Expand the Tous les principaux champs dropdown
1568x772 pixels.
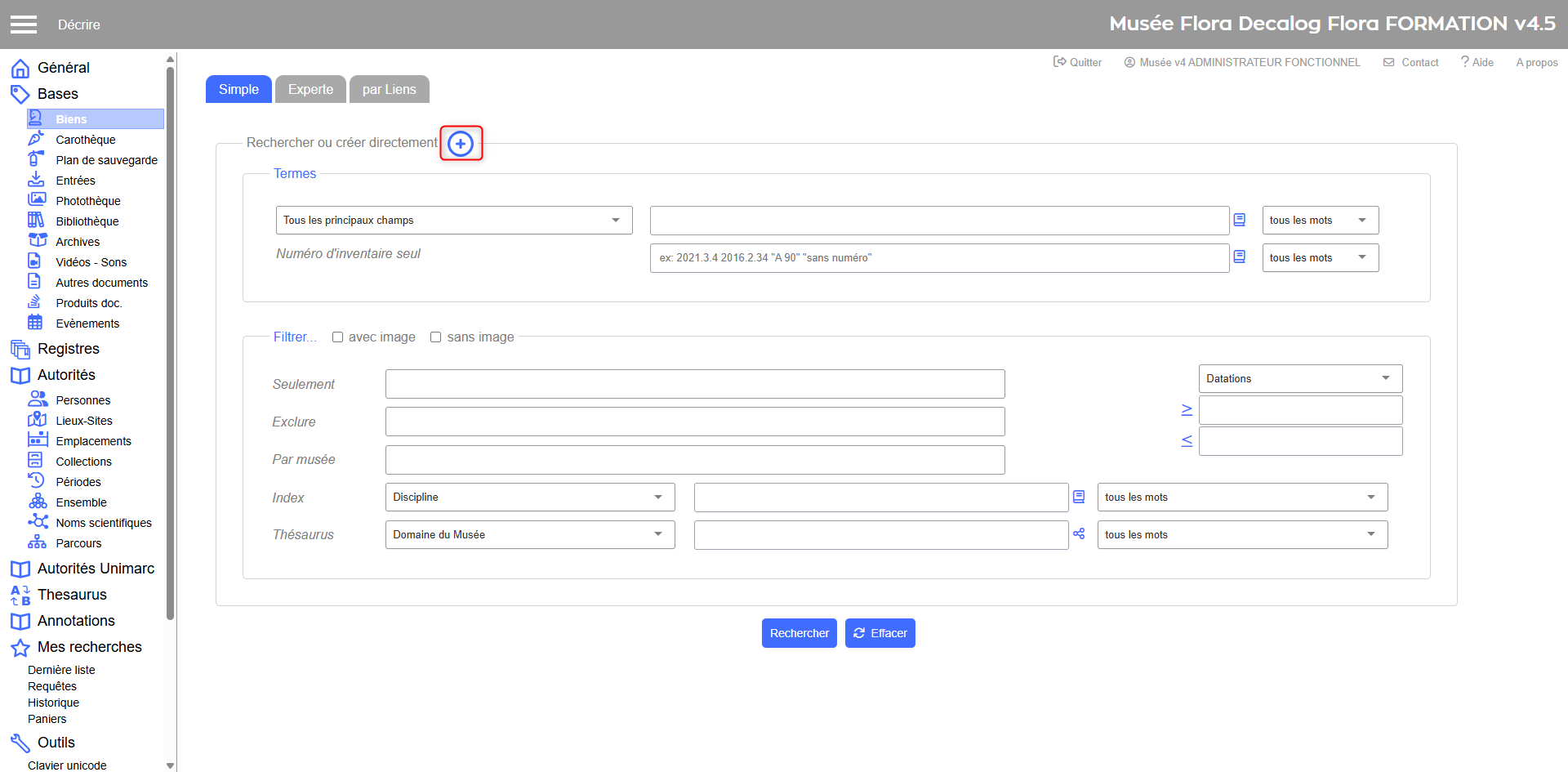pyautogui.click(x=453, y=221)
